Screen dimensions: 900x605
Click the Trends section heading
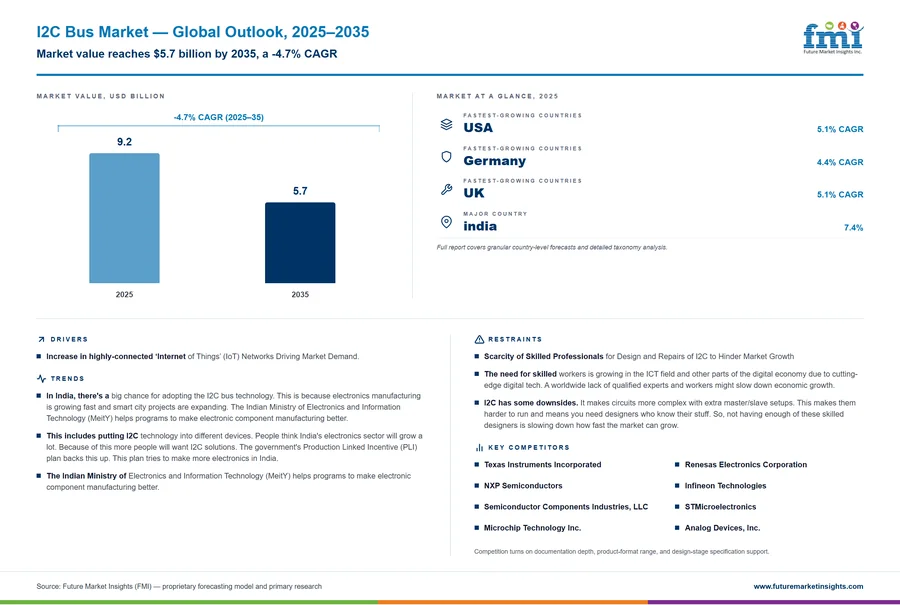click(67, 379)
